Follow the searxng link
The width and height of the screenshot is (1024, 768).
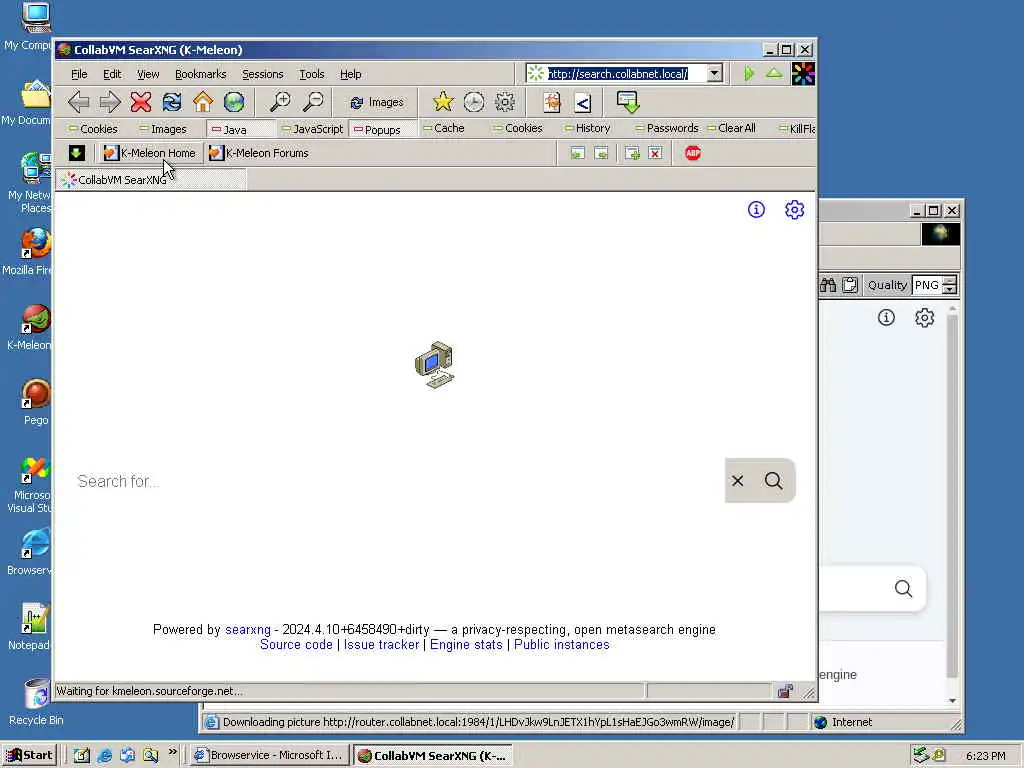[248, 630]
